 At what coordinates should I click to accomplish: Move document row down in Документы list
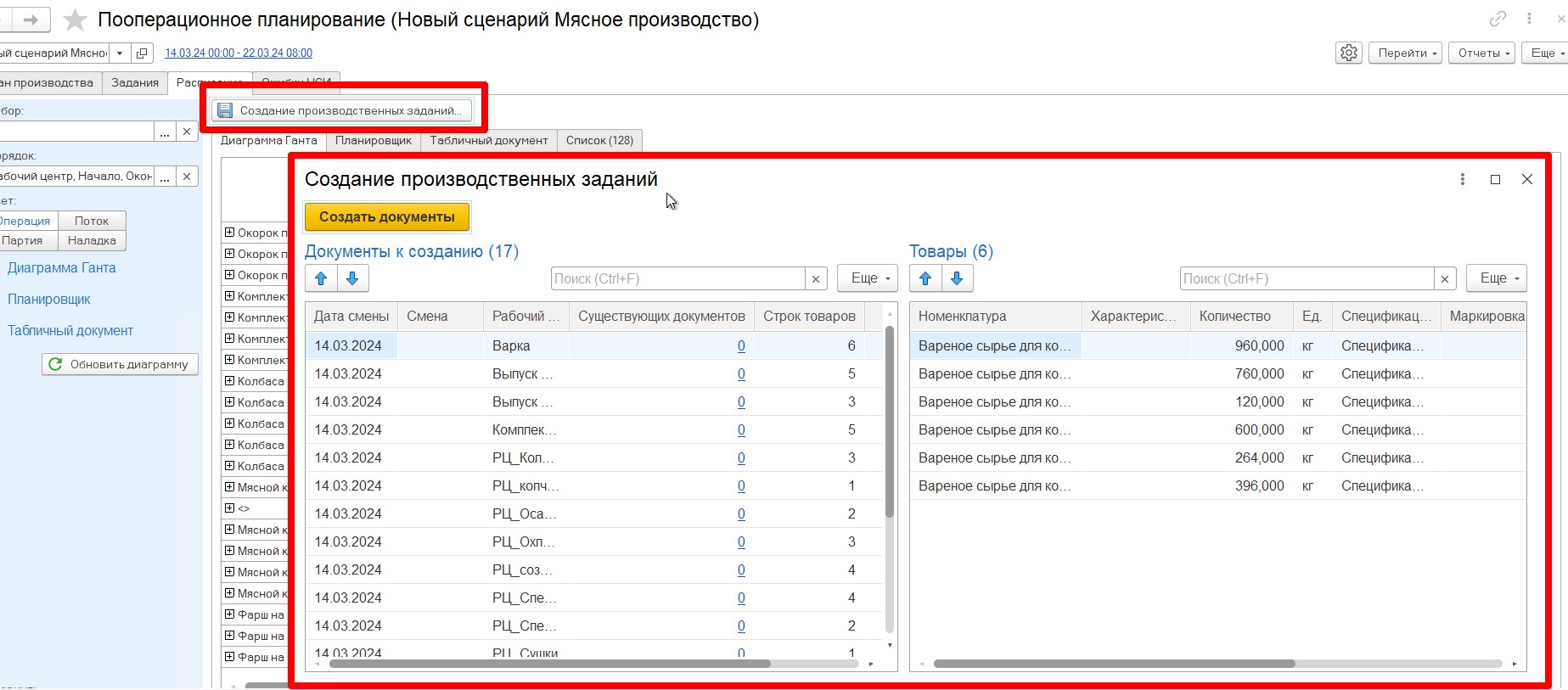click(352, 278)
